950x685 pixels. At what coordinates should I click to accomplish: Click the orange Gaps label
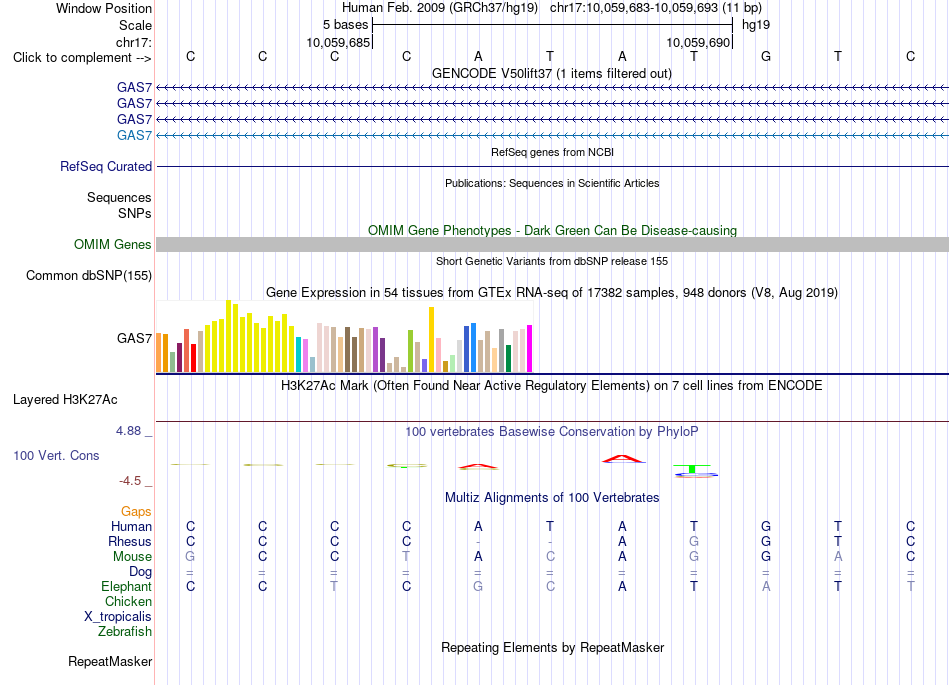[x=136, y=512]
